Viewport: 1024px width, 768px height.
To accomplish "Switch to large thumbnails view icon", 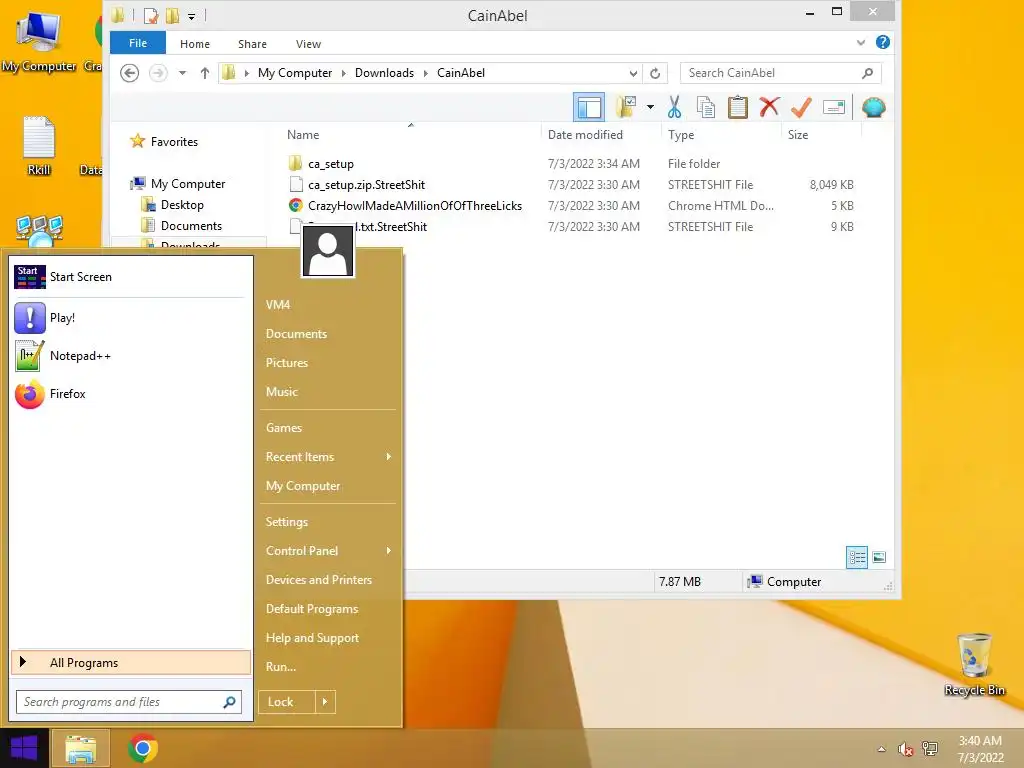I will click(x=879, y=557).
